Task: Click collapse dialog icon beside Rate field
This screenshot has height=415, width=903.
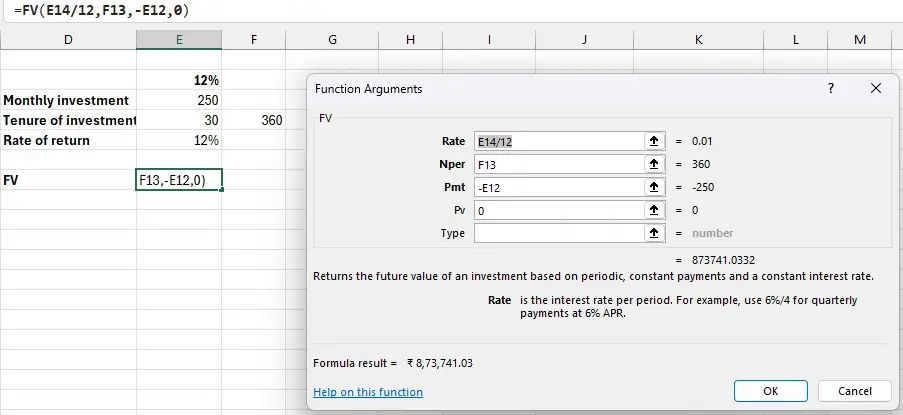Action: (654, 142)
